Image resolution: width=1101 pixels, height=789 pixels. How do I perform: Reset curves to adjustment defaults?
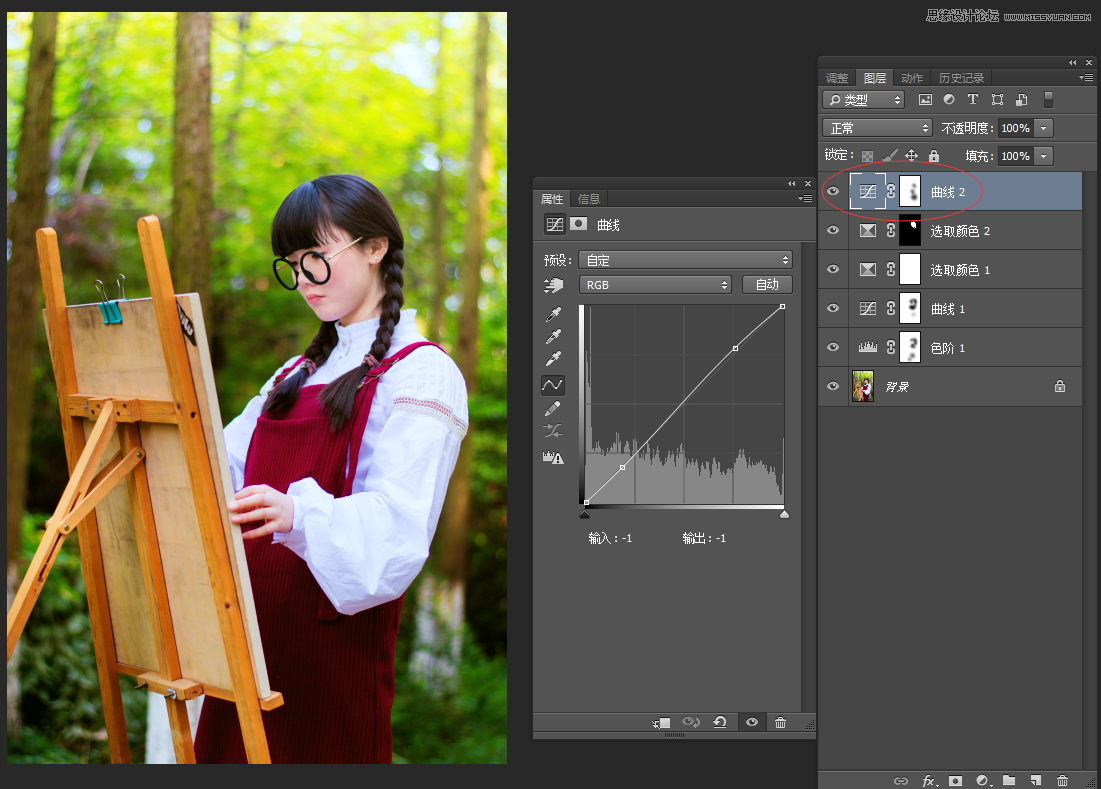(x=719, y=722)
